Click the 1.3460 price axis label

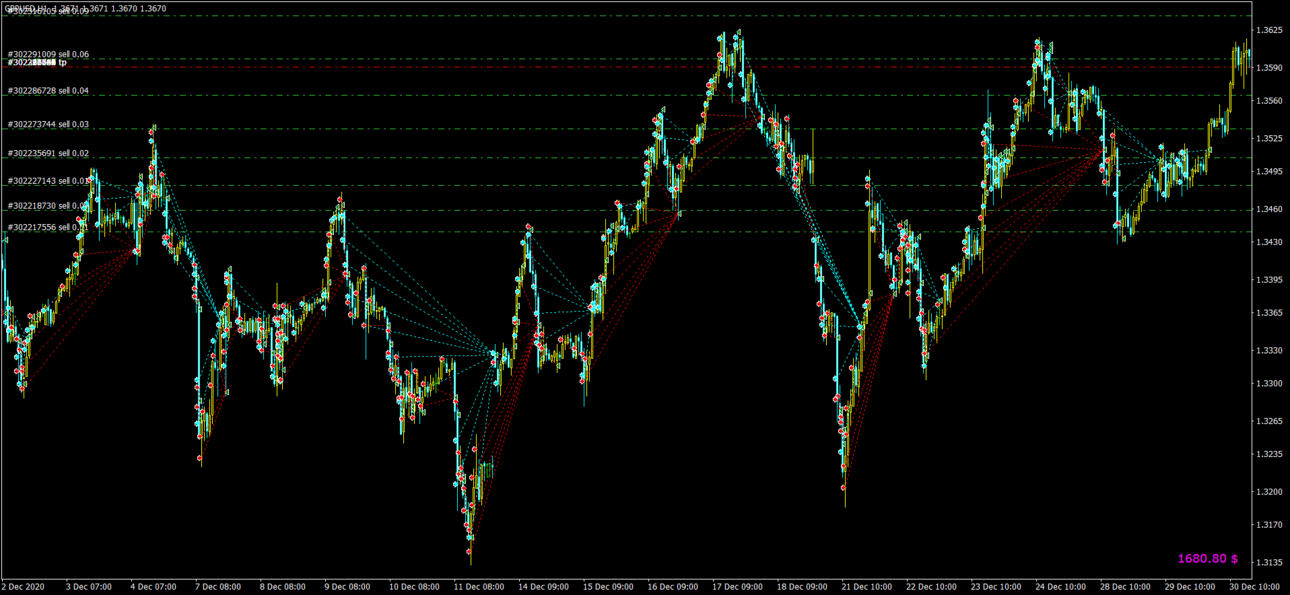(1270, 209)
